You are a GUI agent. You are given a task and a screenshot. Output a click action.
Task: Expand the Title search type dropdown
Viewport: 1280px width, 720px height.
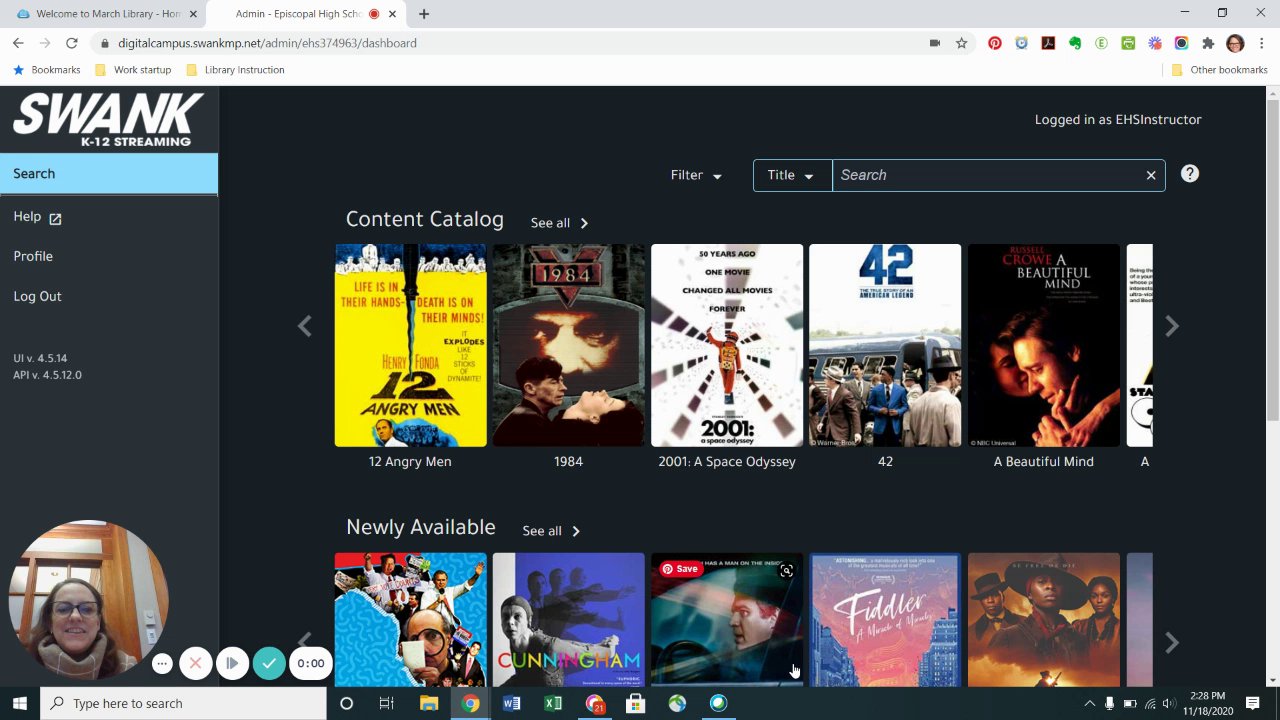792,175
